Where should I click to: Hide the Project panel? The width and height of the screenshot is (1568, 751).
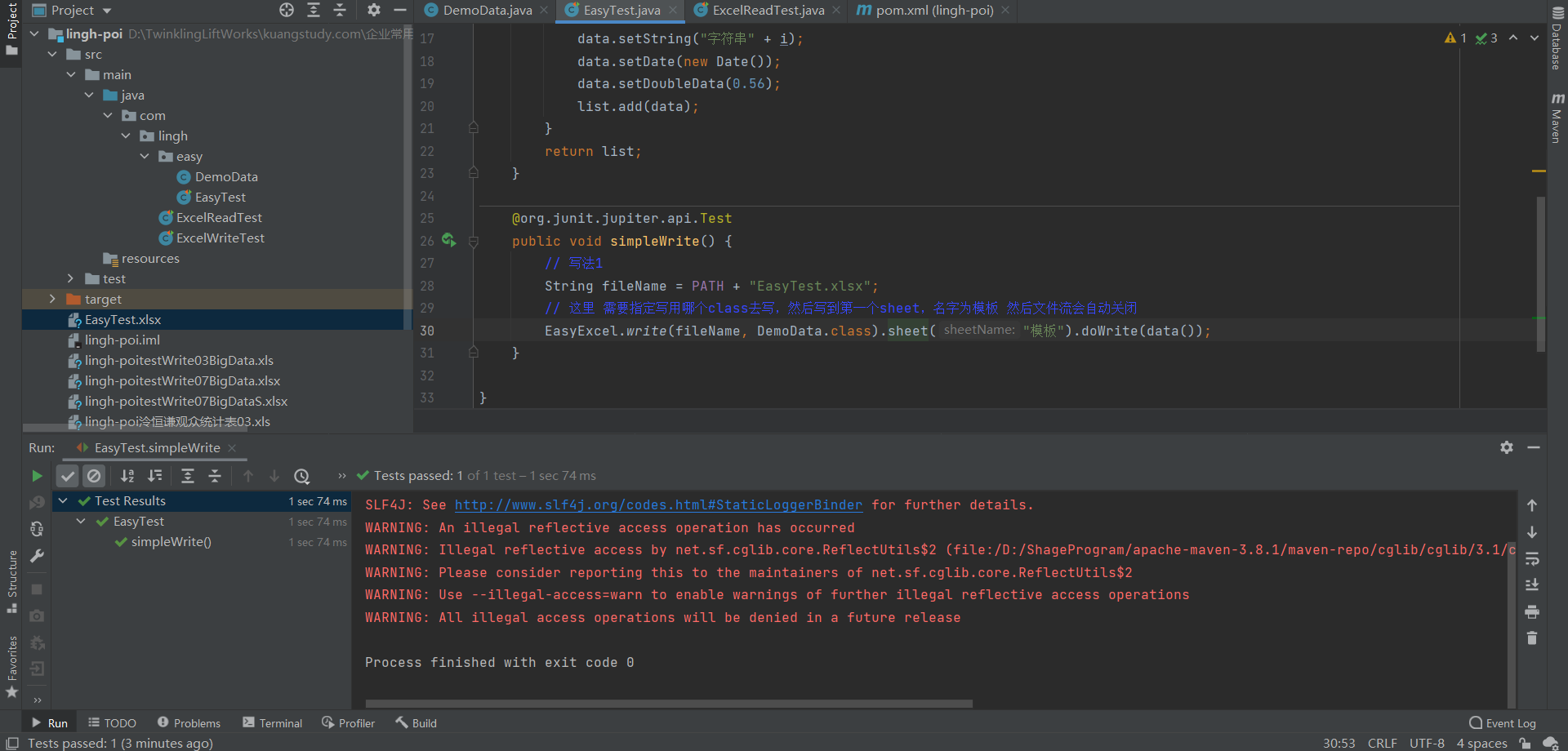pyautogui.click(x=400, y=10)
